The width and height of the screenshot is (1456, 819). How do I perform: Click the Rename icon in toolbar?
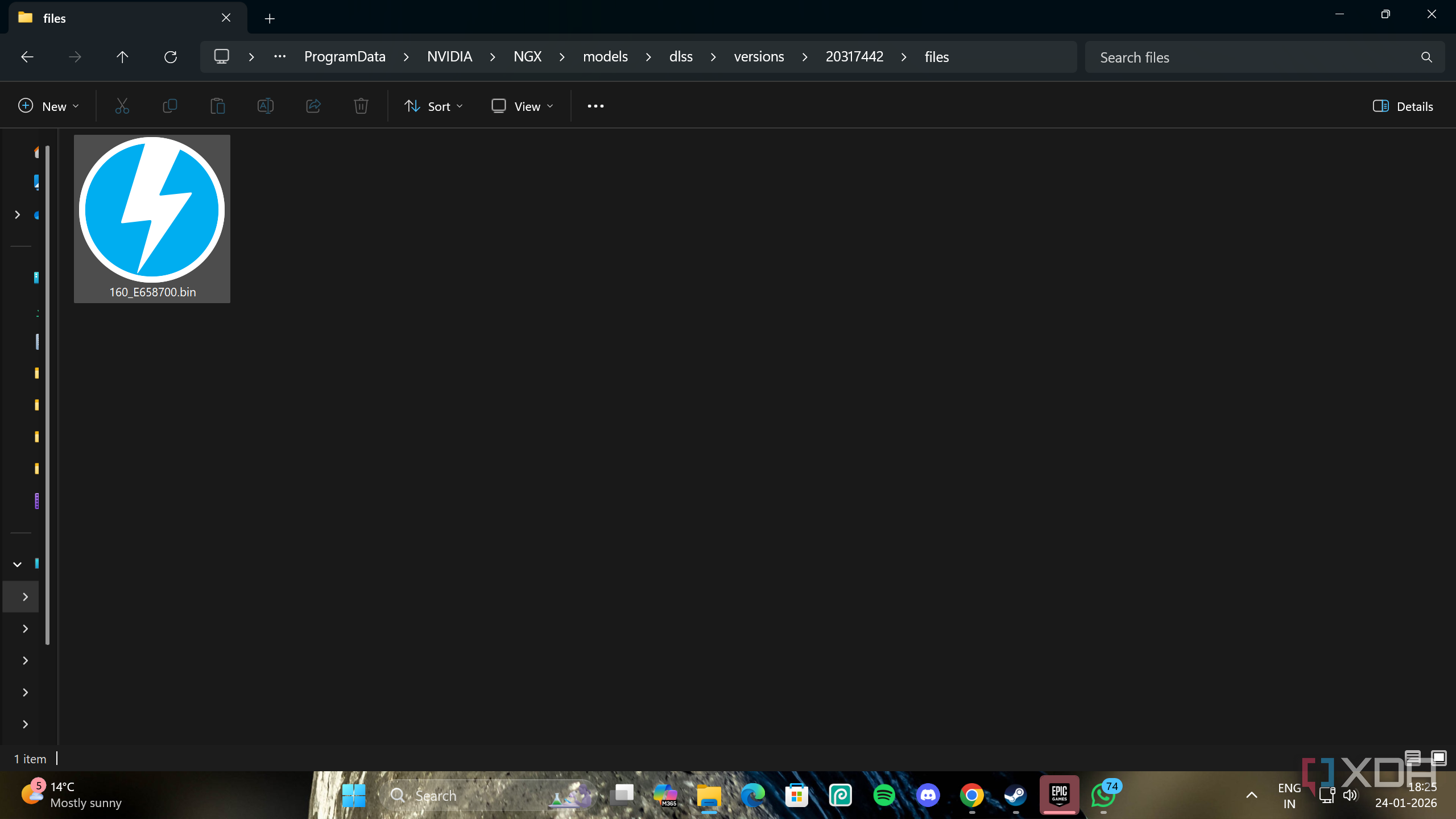click(x=266, y=106)
